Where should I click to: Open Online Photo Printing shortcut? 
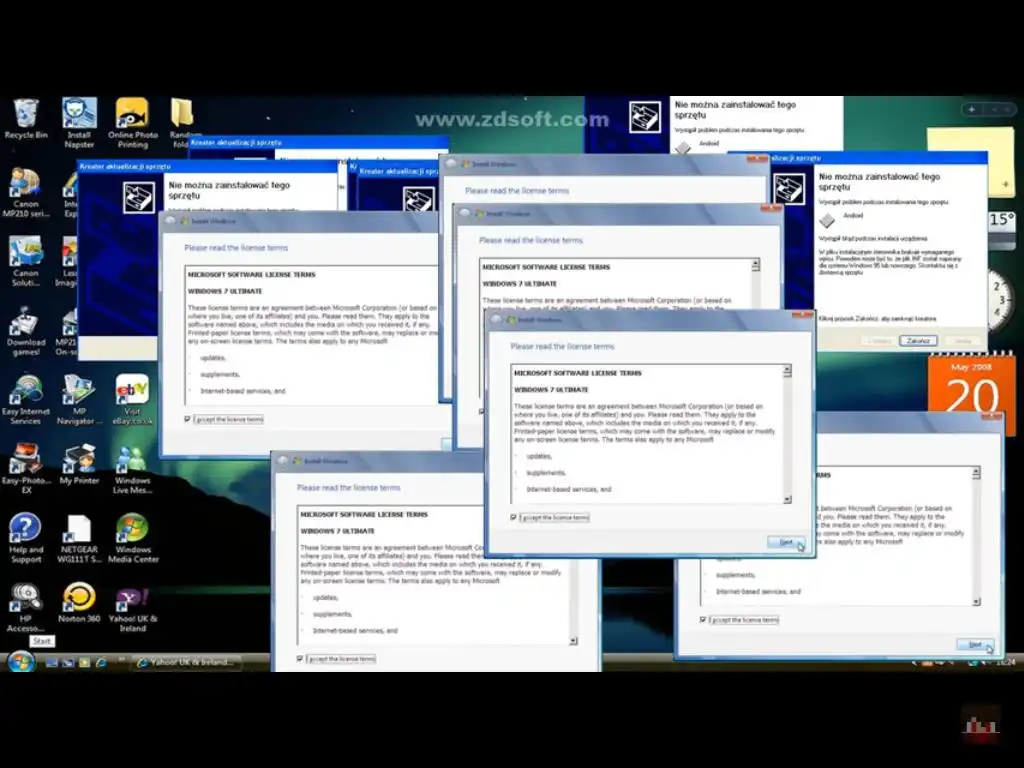[x=133, y=123]
